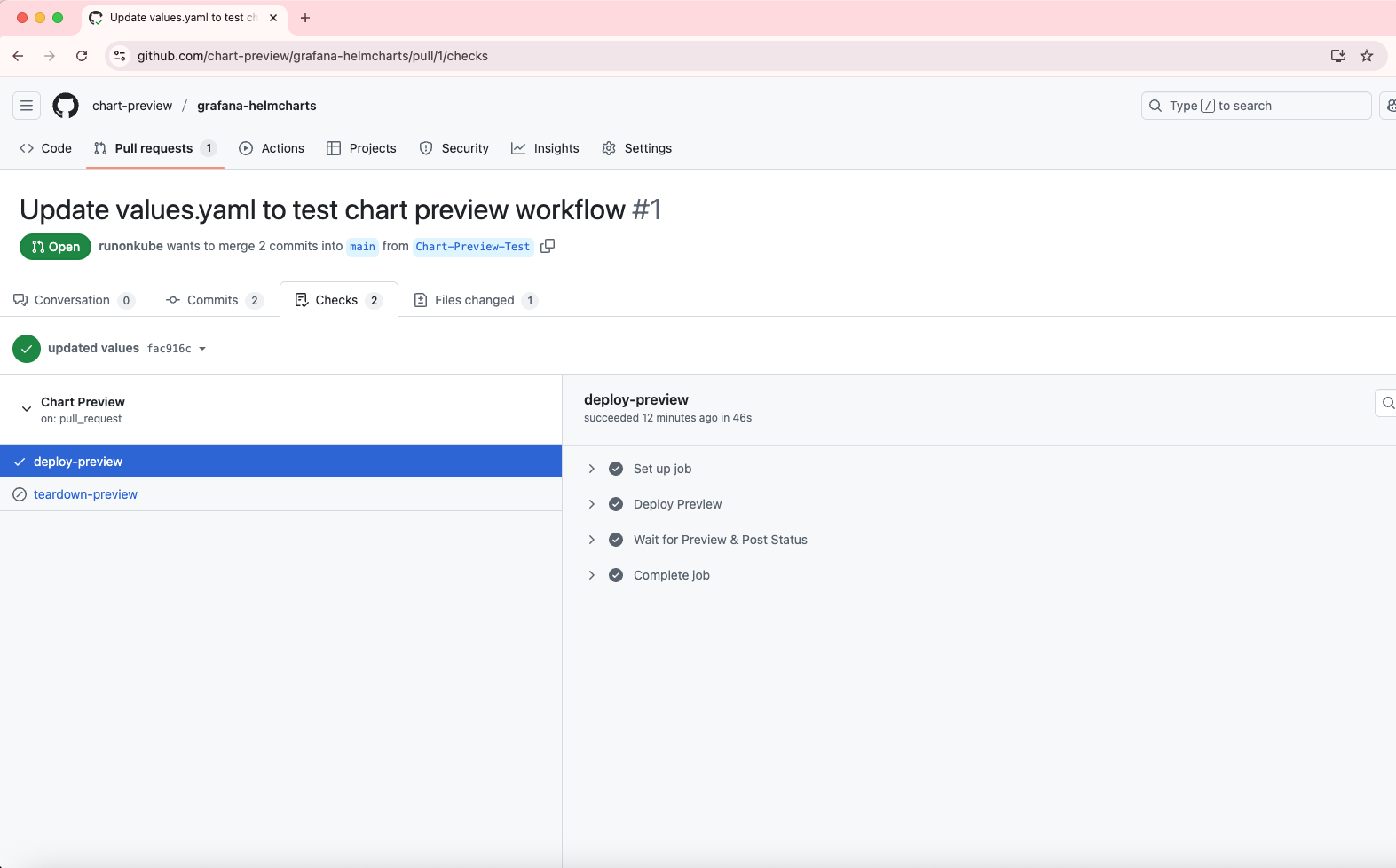
Task: Expand Wait for Preview & Post Status step
Action: click(x=592, y=540)
